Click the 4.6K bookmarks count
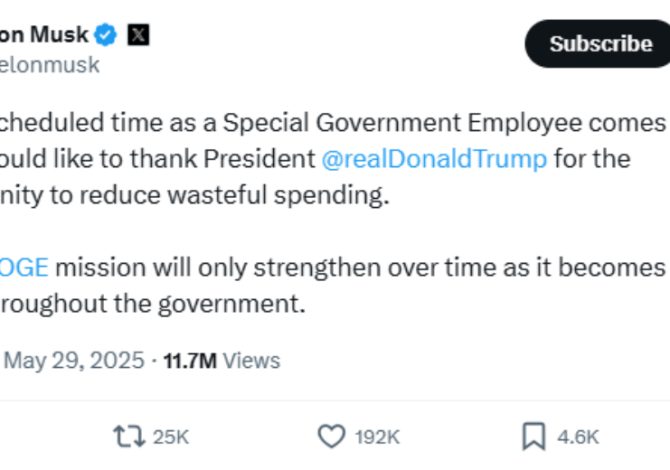The height and width of the screenshot is (470, 670). (x=578, y=437)
